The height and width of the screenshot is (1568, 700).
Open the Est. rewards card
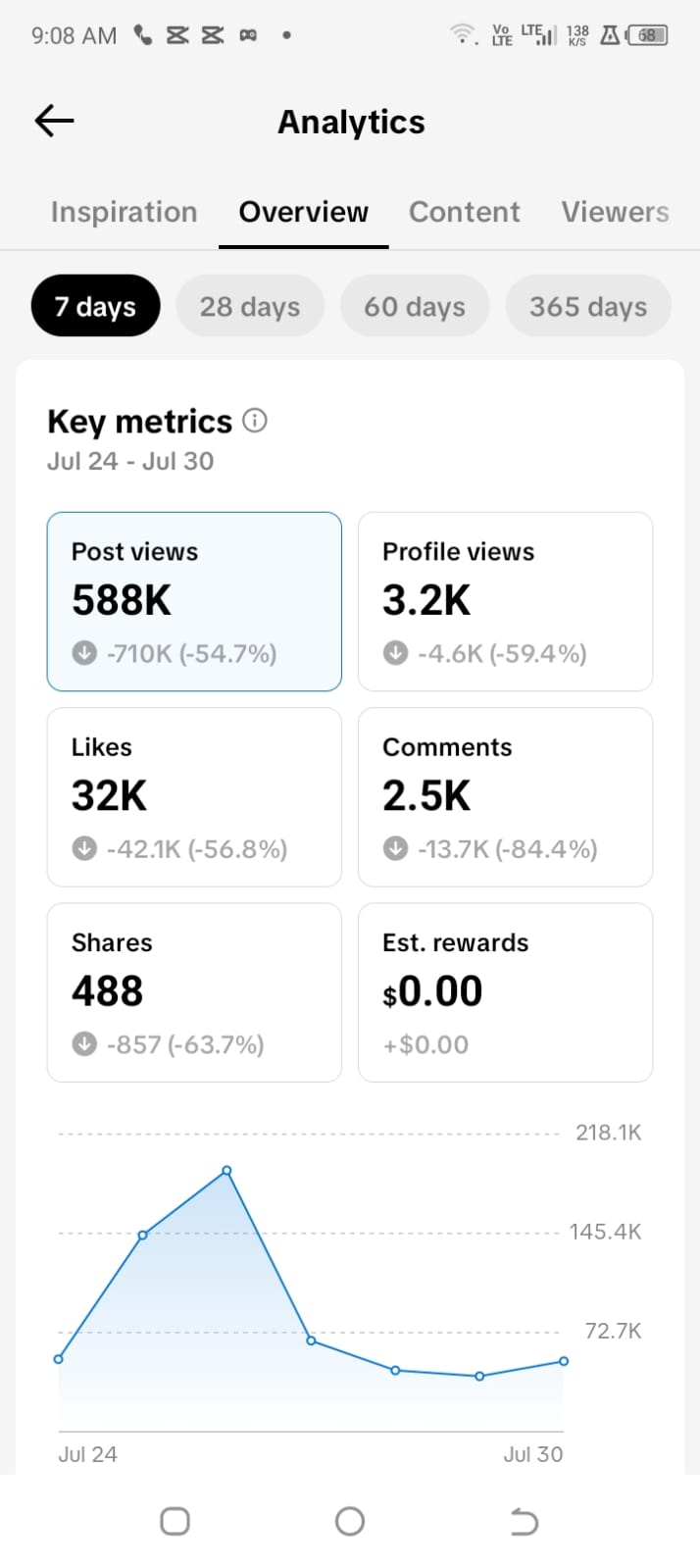click(506, 992)
